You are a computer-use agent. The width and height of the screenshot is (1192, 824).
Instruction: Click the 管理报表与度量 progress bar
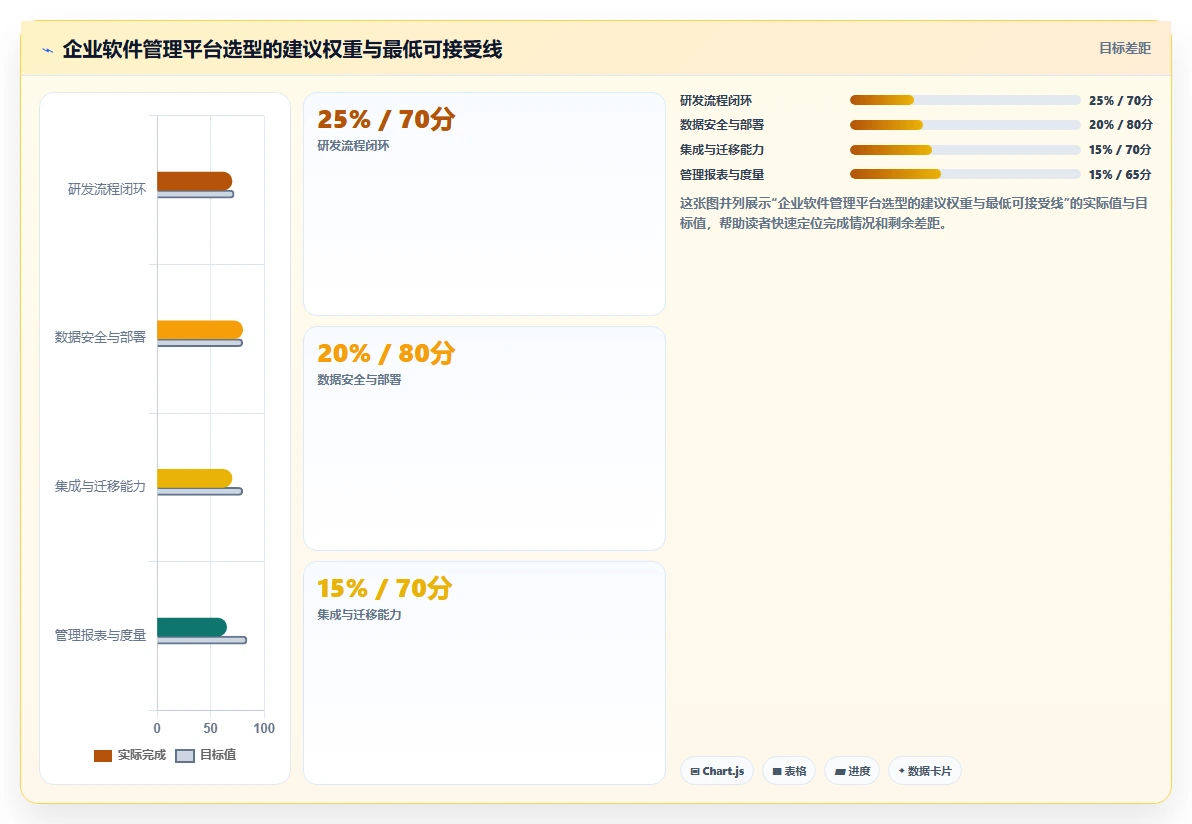pos(965,174)
